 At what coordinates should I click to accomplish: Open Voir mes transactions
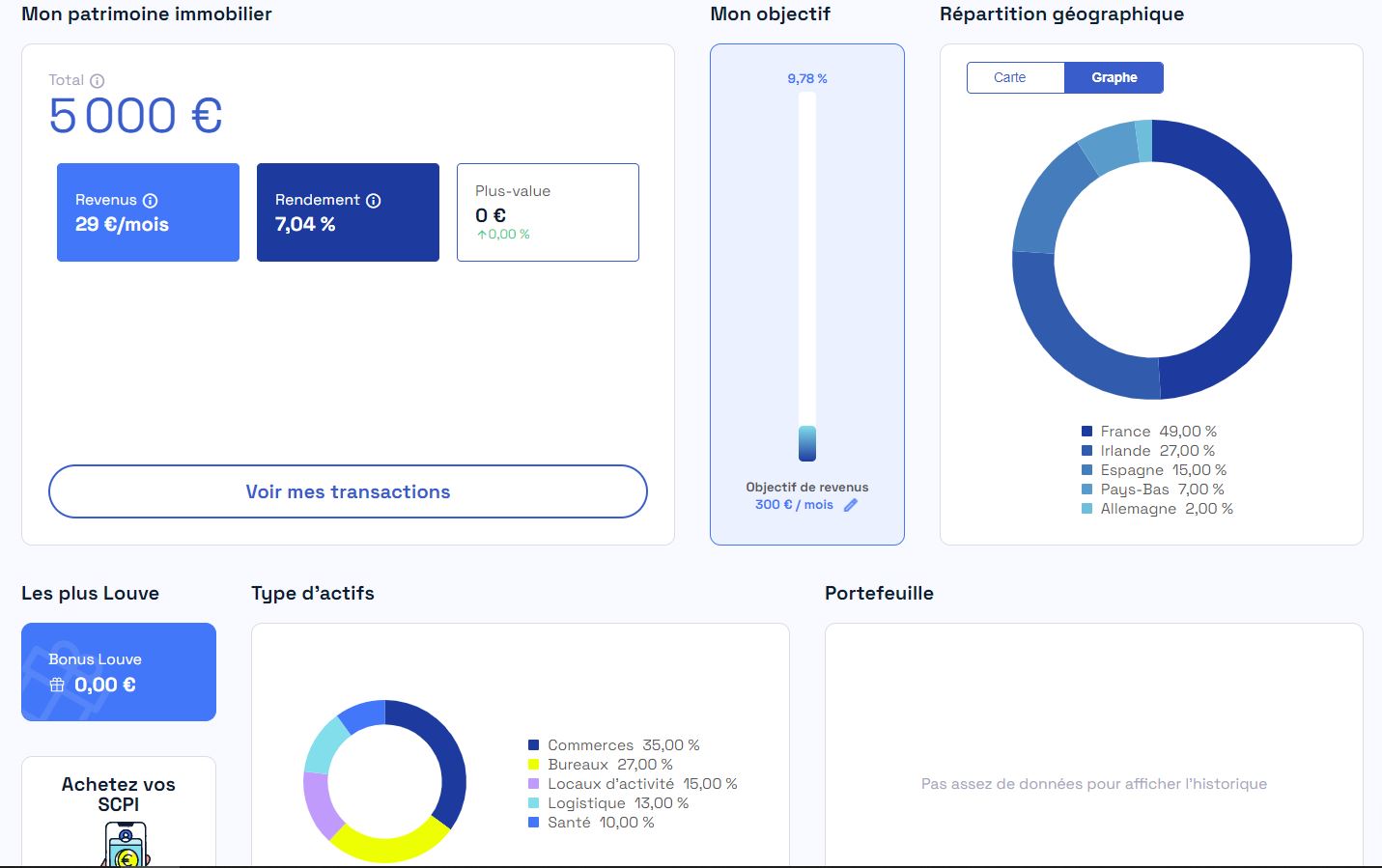(x=348, y=491)
